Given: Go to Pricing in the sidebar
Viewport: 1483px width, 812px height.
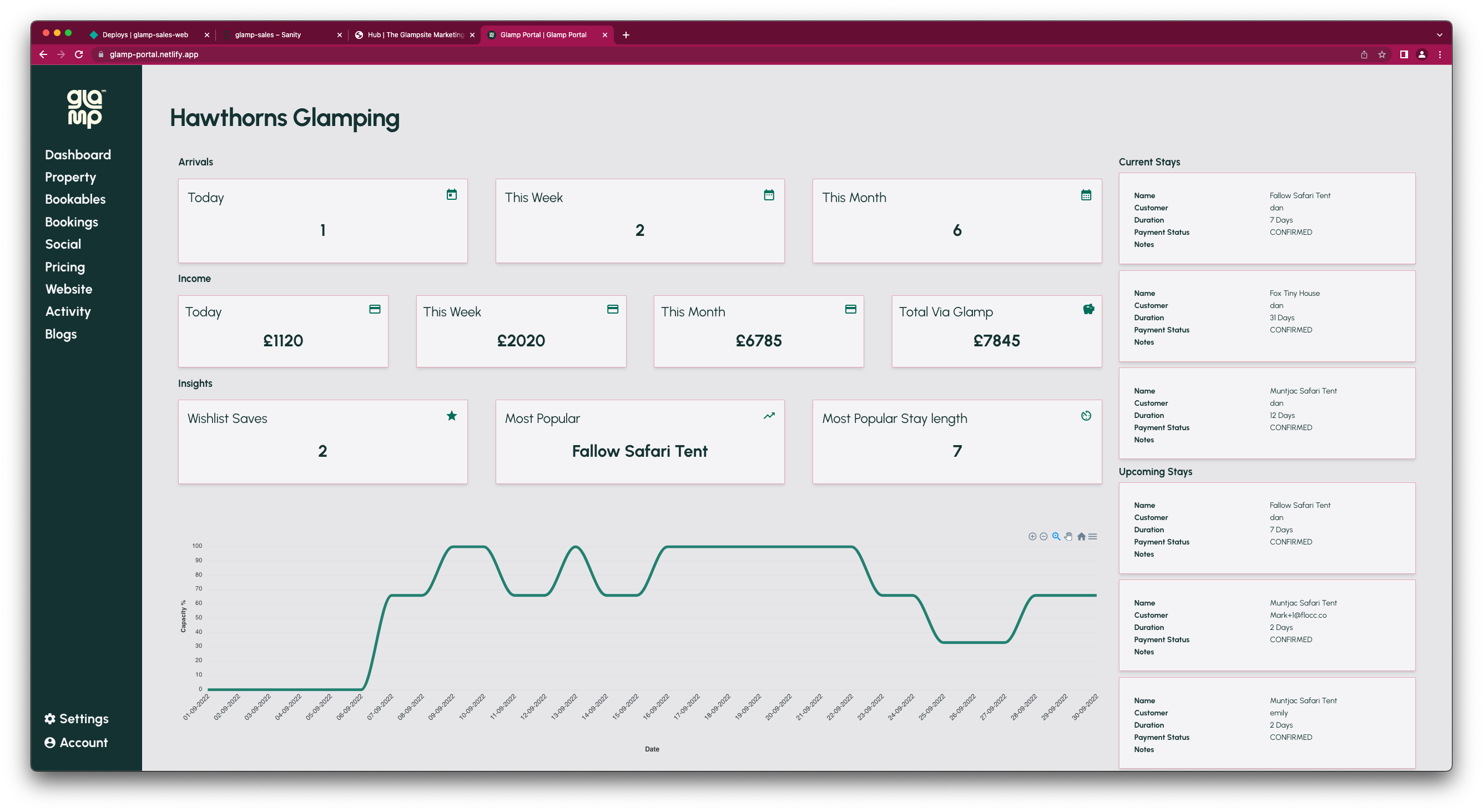Looking at the screenshot, I should click(65, 266).
